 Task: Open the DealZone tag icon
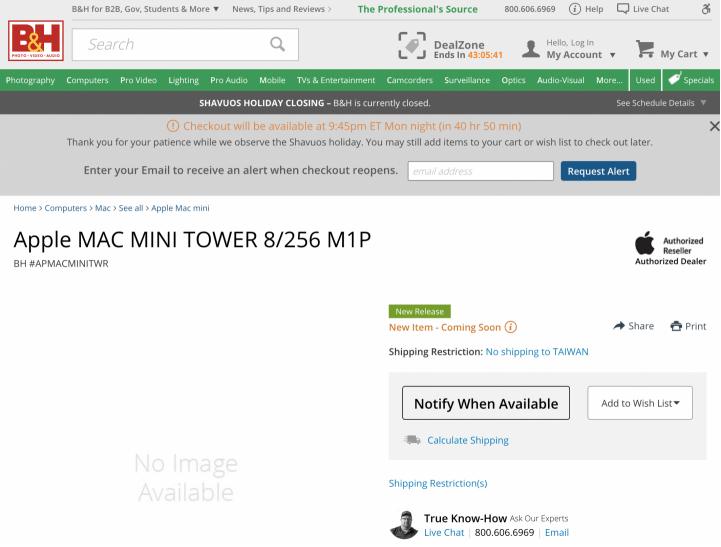pyautogui.click(x=412, y=46)
